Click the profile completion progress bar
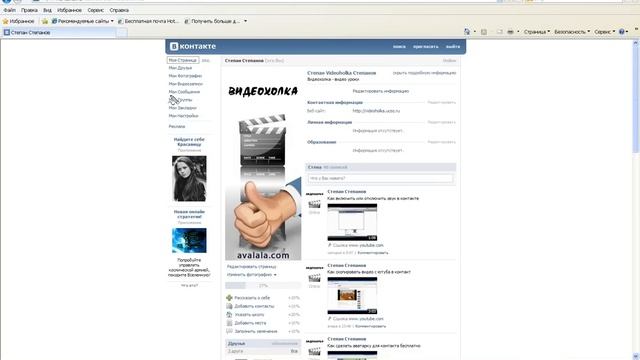 (263, 285)
